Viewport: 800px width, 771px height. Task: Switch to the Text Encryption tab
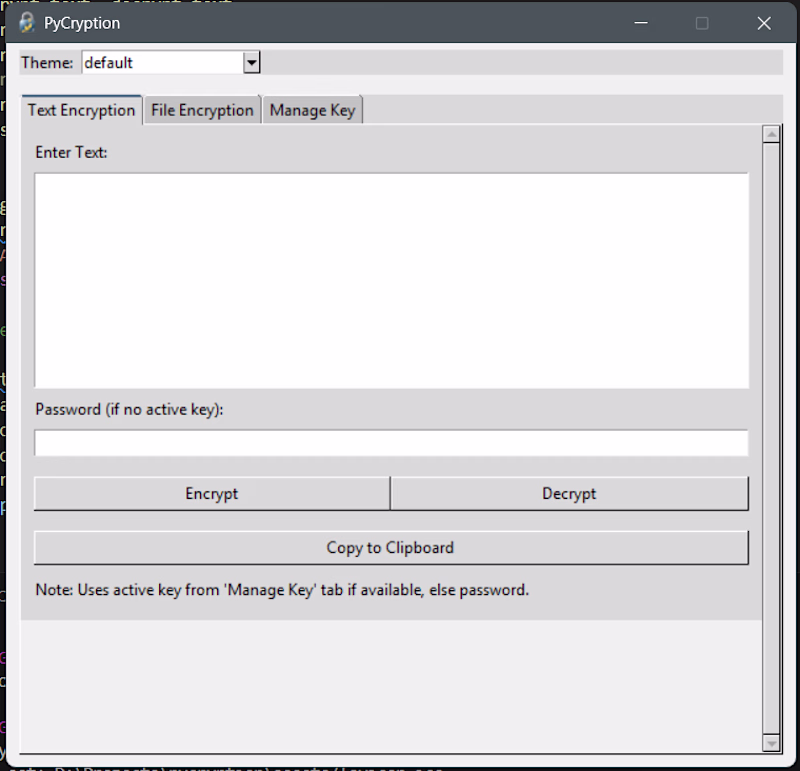point(82,110)
